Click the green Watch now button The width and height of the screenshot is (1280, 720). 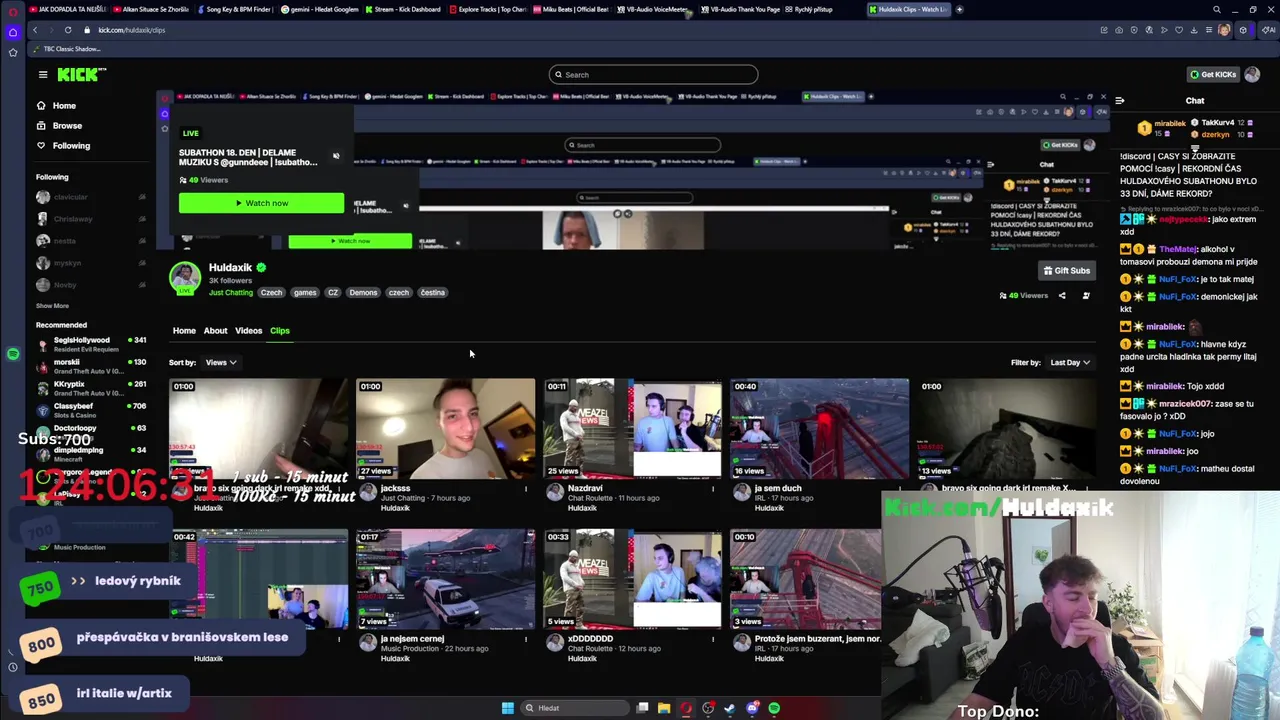261,203
